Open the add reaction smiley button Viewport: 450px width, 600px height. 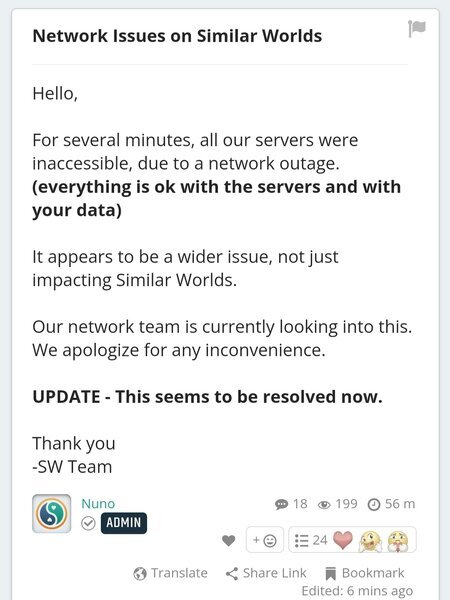(x=265, y=540)
